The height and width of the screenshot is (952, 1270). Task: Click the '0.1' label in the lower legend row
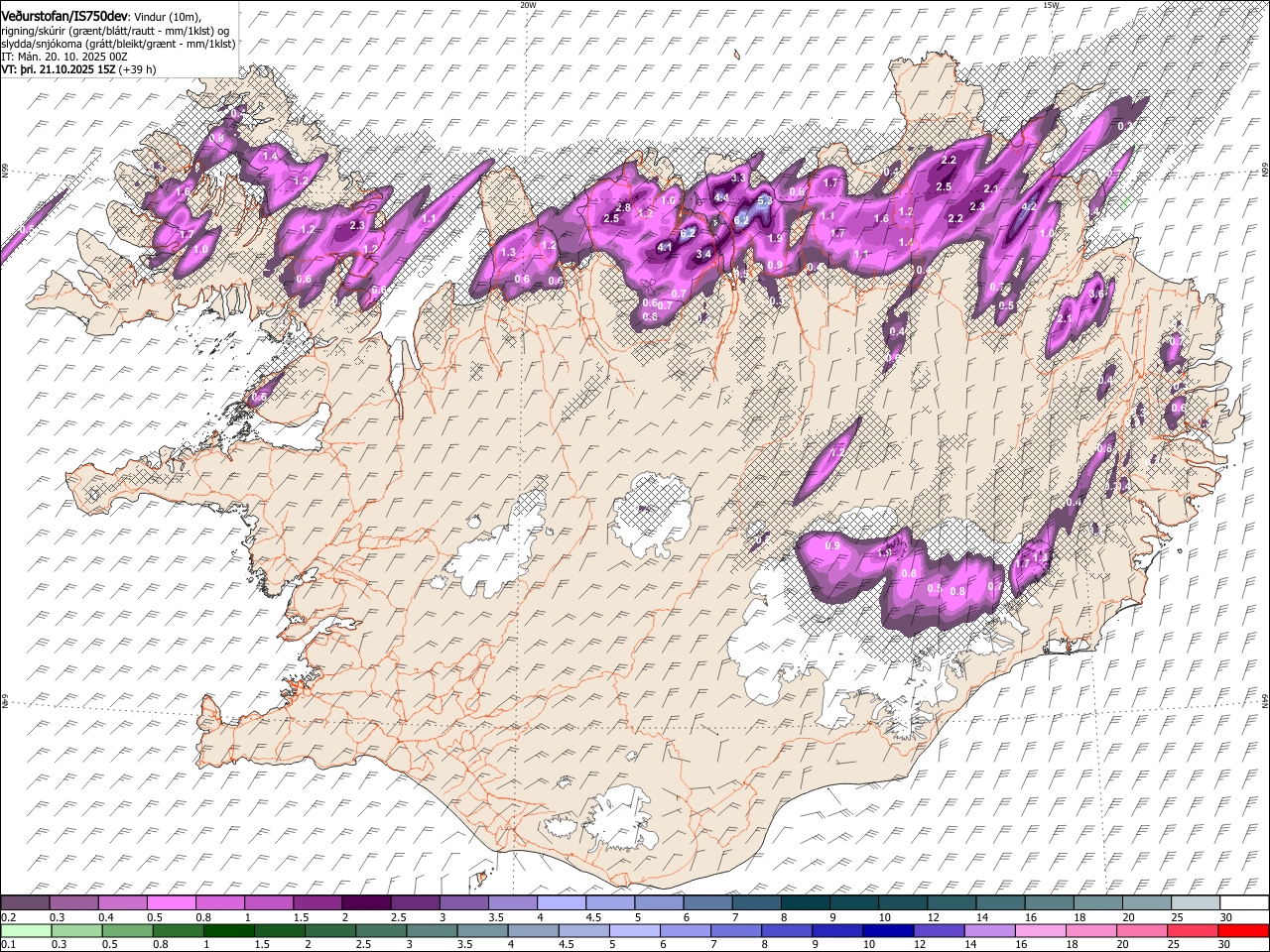[8, 945]
